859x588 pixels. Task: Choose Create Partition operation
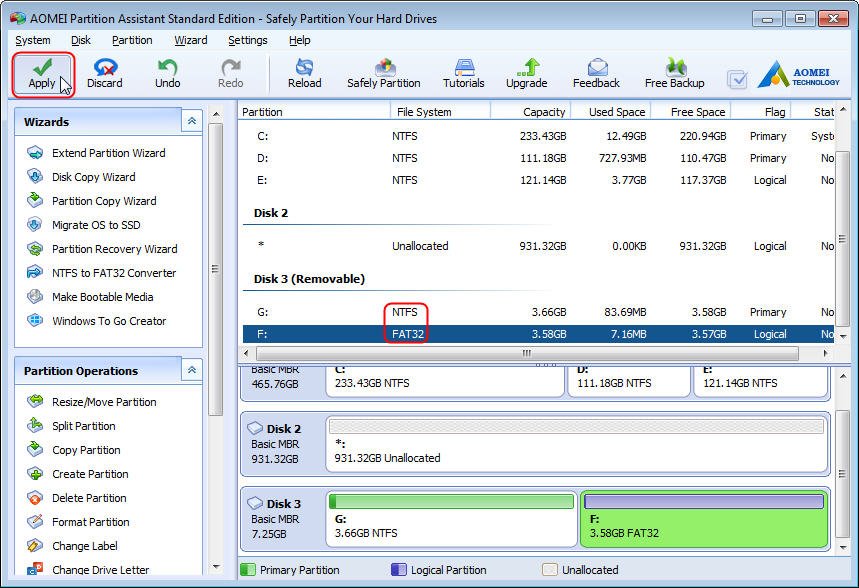(77, 474)
